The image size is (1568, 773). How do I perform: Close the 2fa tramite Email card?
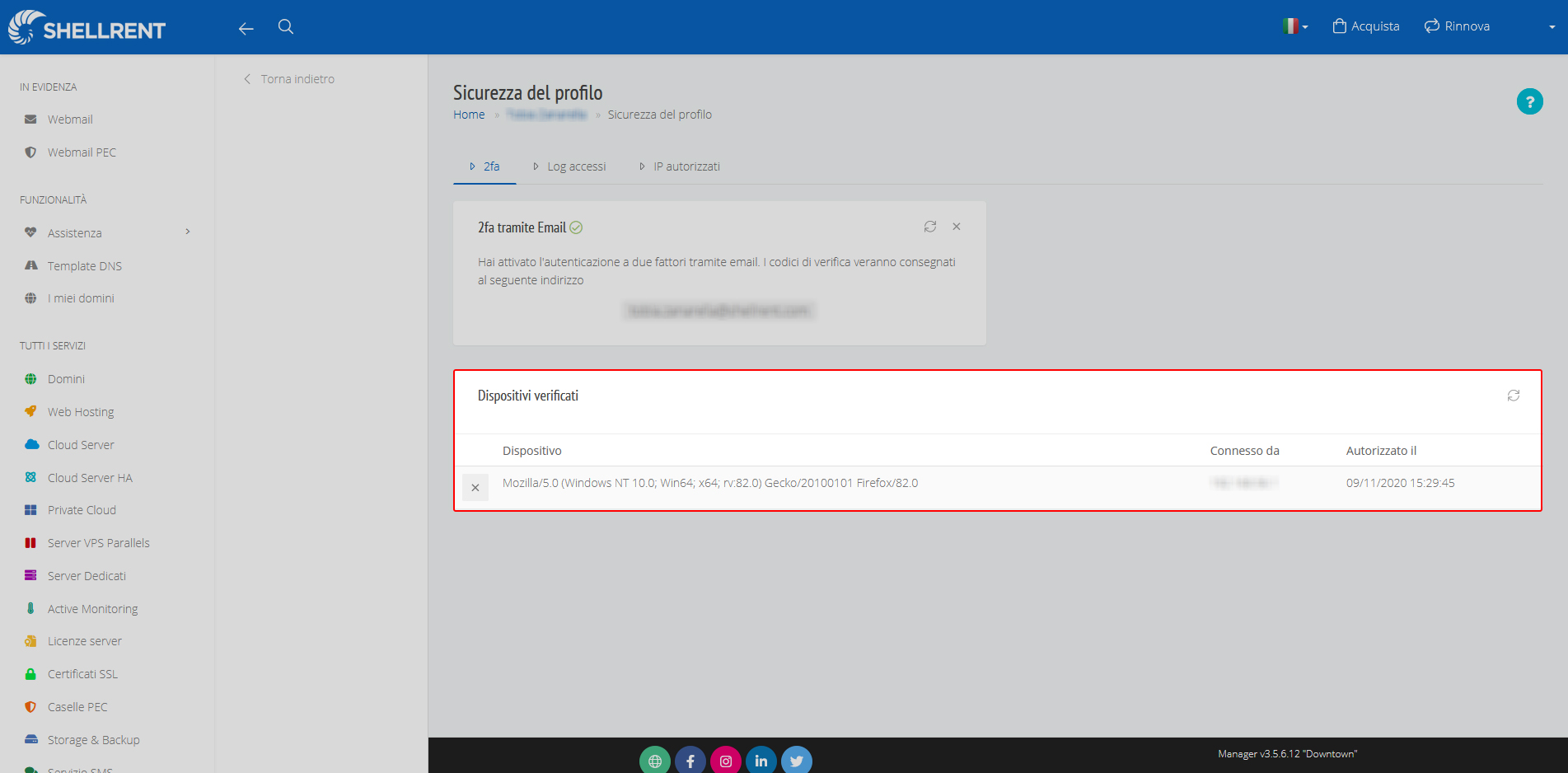point(957,227)
